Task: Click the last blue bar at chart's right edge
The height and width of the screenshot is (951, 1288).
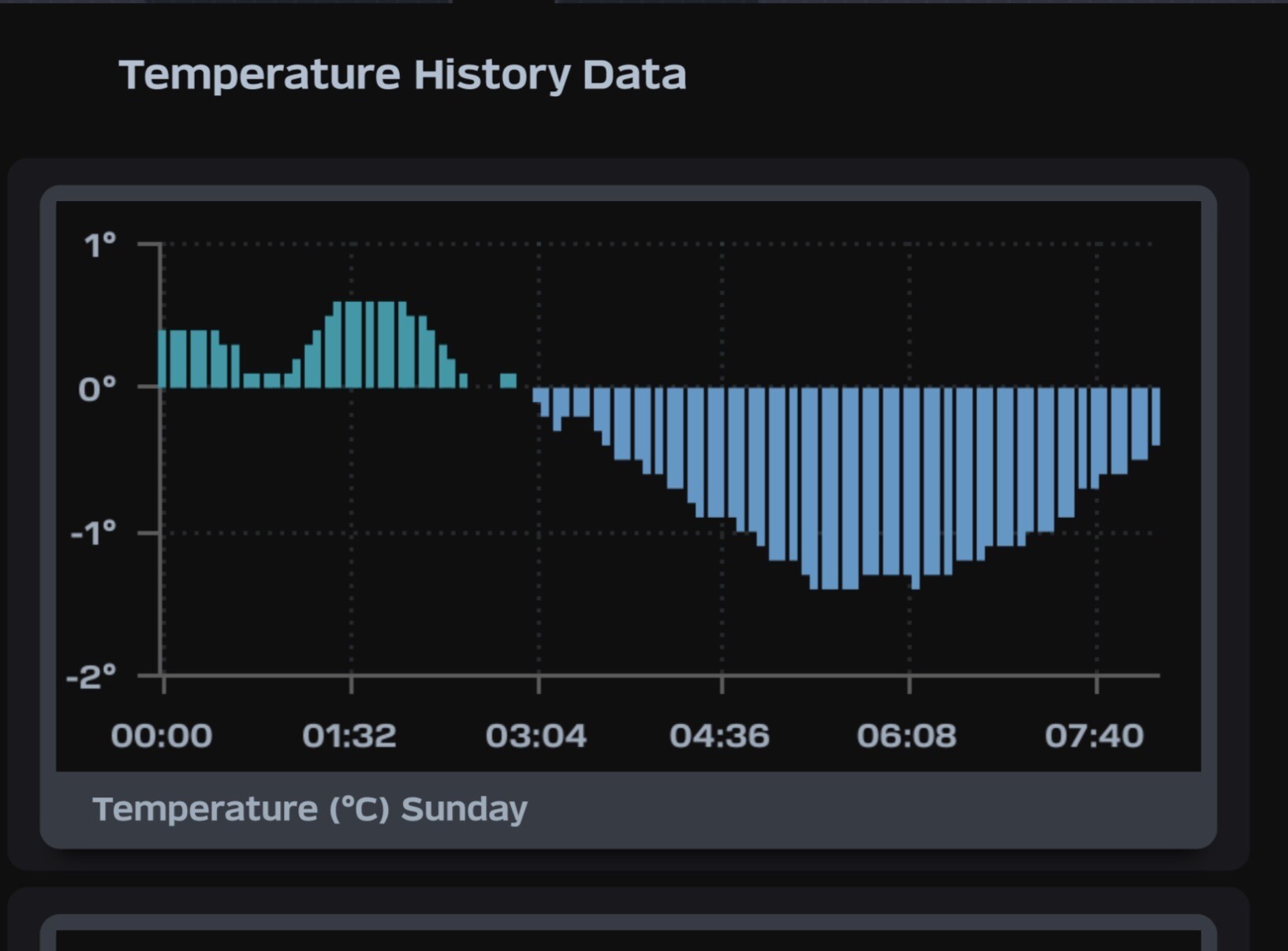Action: point(1155,416)
